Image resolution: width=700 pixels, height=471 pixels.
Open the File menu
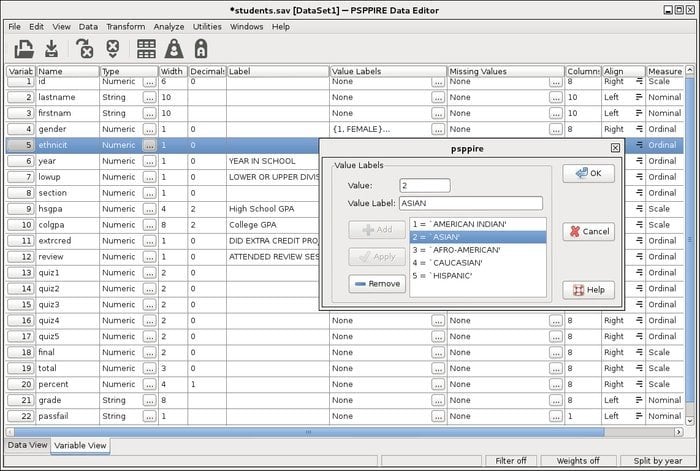(x=14, y=27)
